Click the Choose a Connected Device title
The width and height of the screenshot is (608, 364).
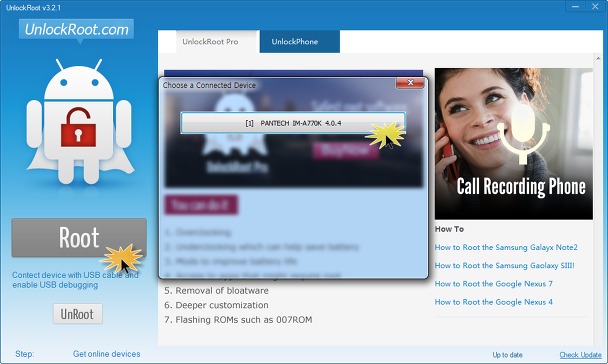(209, 85)
